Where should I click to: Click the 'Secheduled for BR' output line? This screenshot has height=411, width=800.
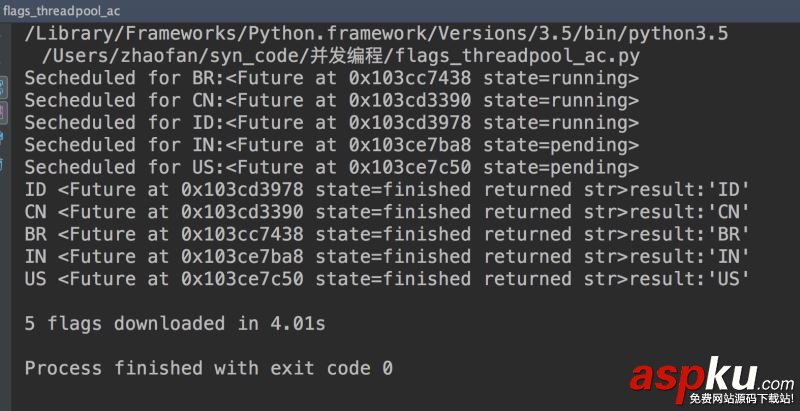point(331,78)
